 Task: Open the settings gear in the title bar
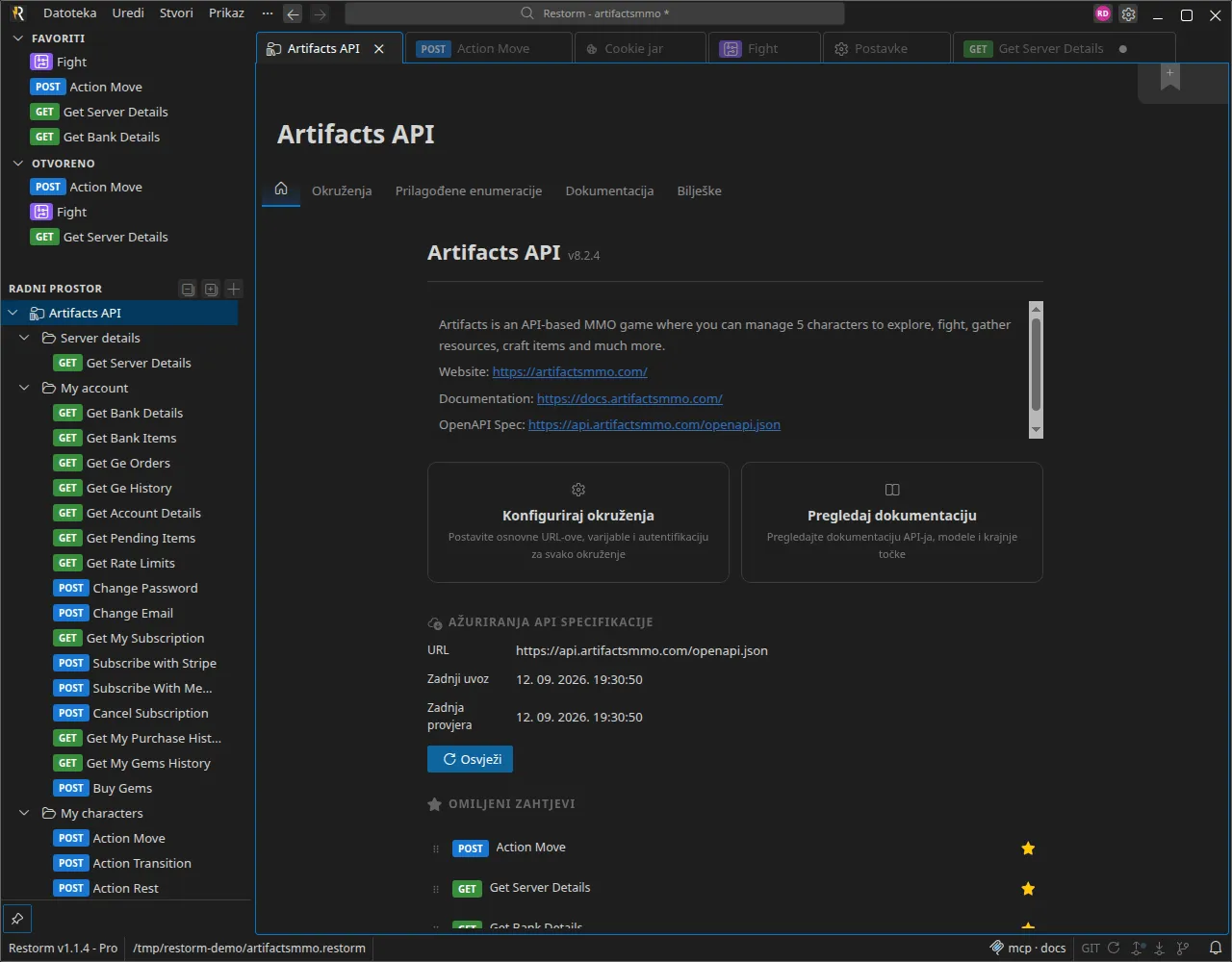1129,14
